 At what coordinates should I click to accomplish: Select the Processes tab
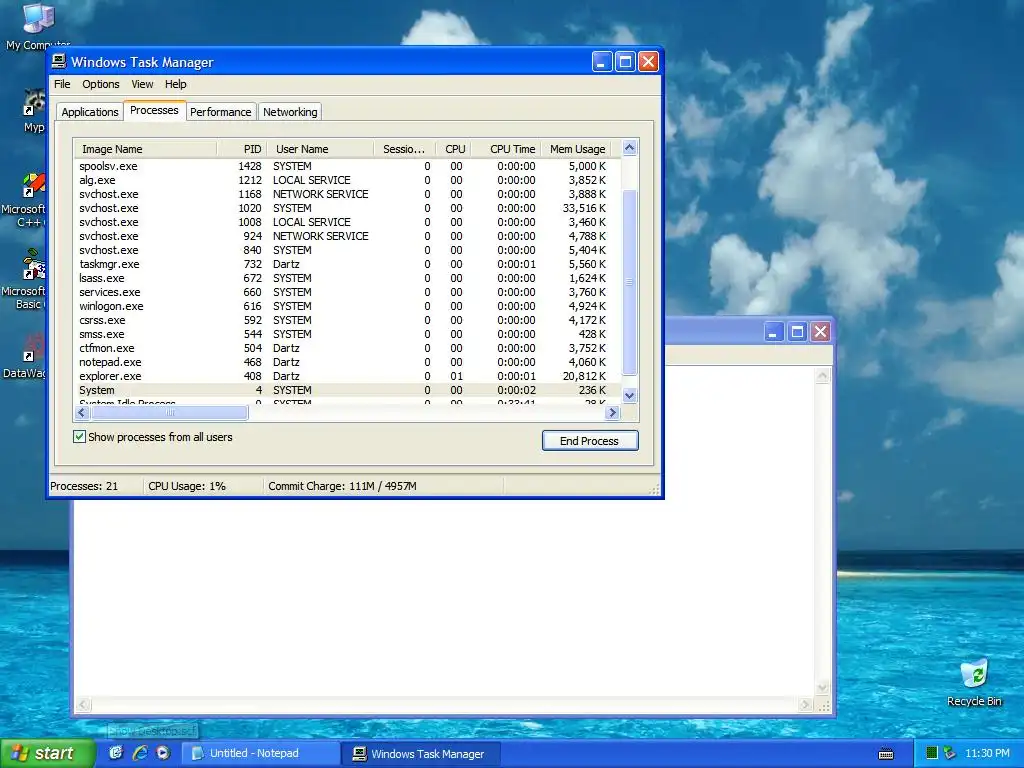coord(154,110)
